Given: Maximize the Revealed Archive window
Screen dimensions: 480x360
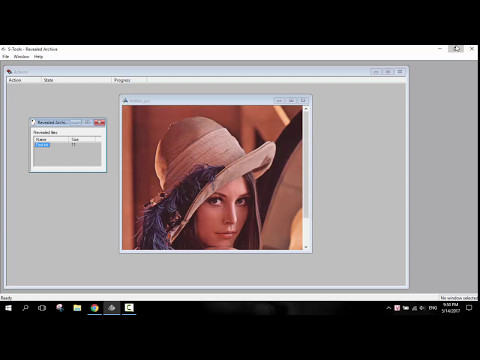Looking at the screenshot, I should click(87, 122).
